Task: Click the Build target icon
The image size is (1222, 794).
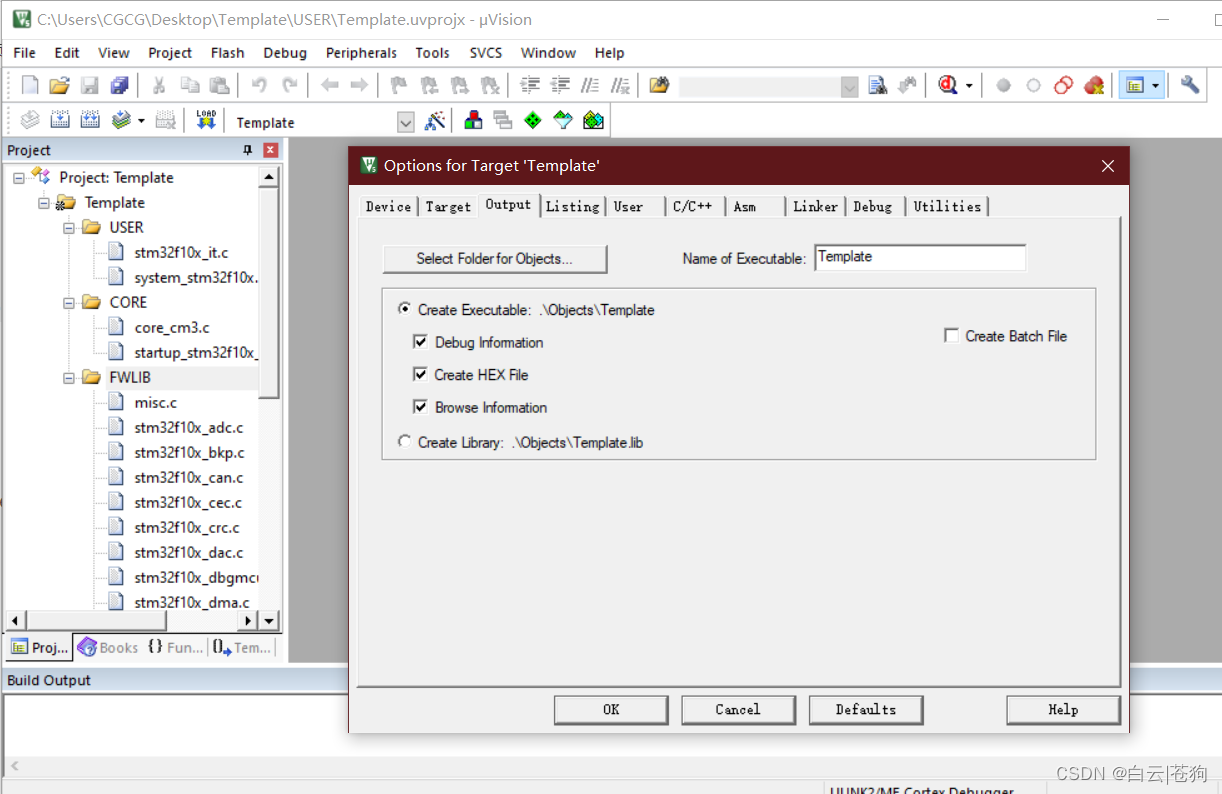Action: coord(60,121)
